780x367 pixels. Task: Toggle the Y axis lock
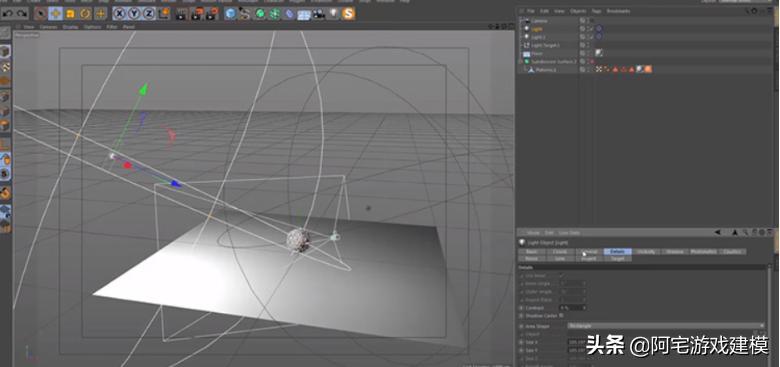[x=134, y=13]
